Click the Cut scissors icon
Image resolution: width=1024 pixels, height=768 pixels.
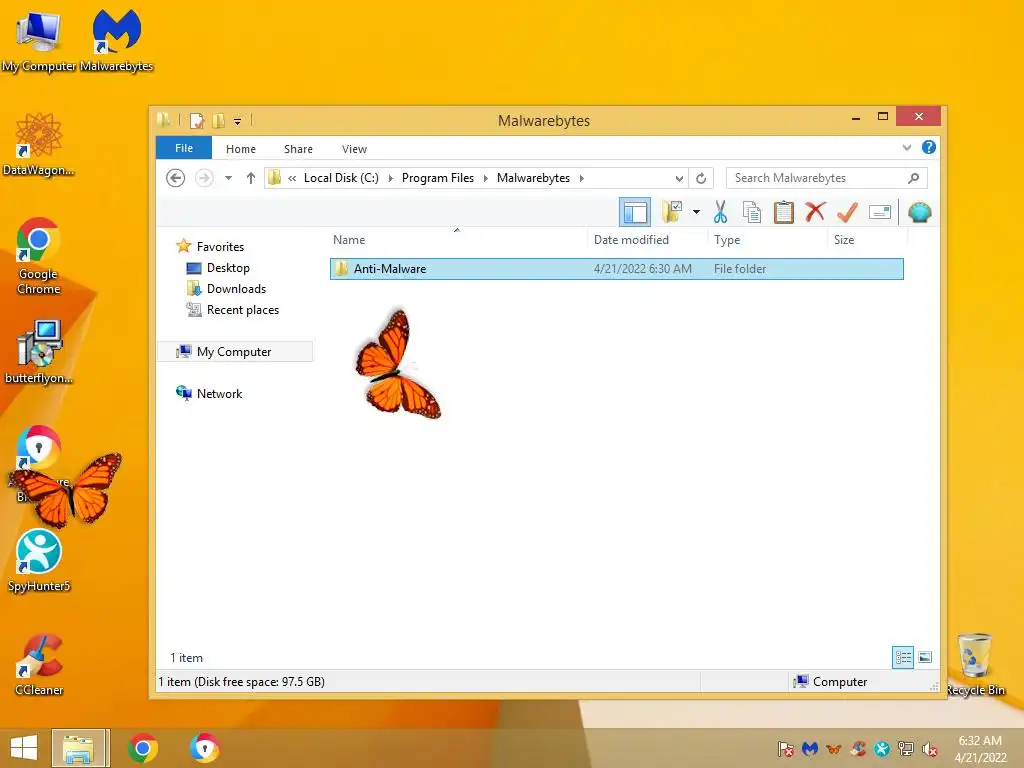(720, 212)
